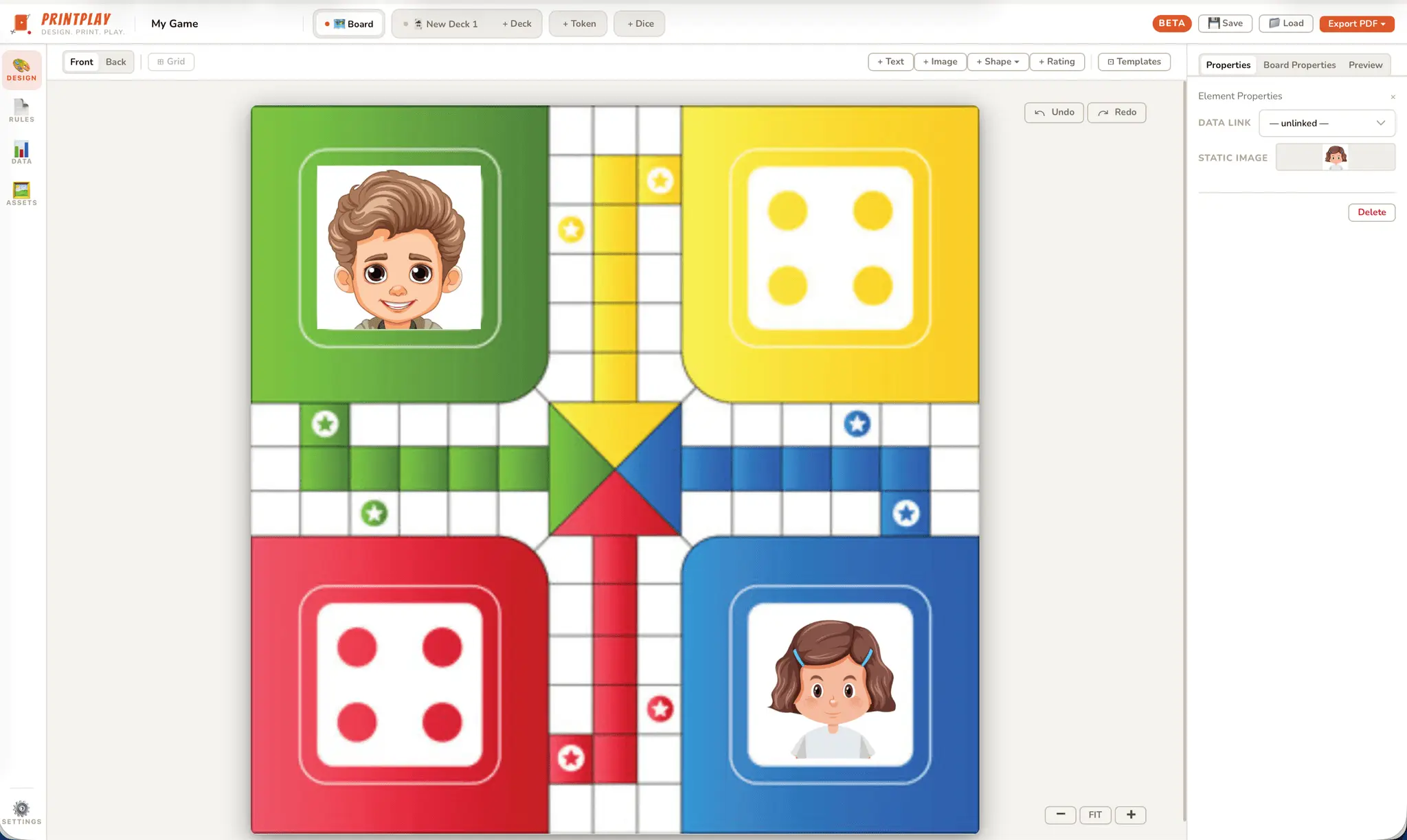Click the red four-dot home base
The image size is (1407, 840).
400,685
